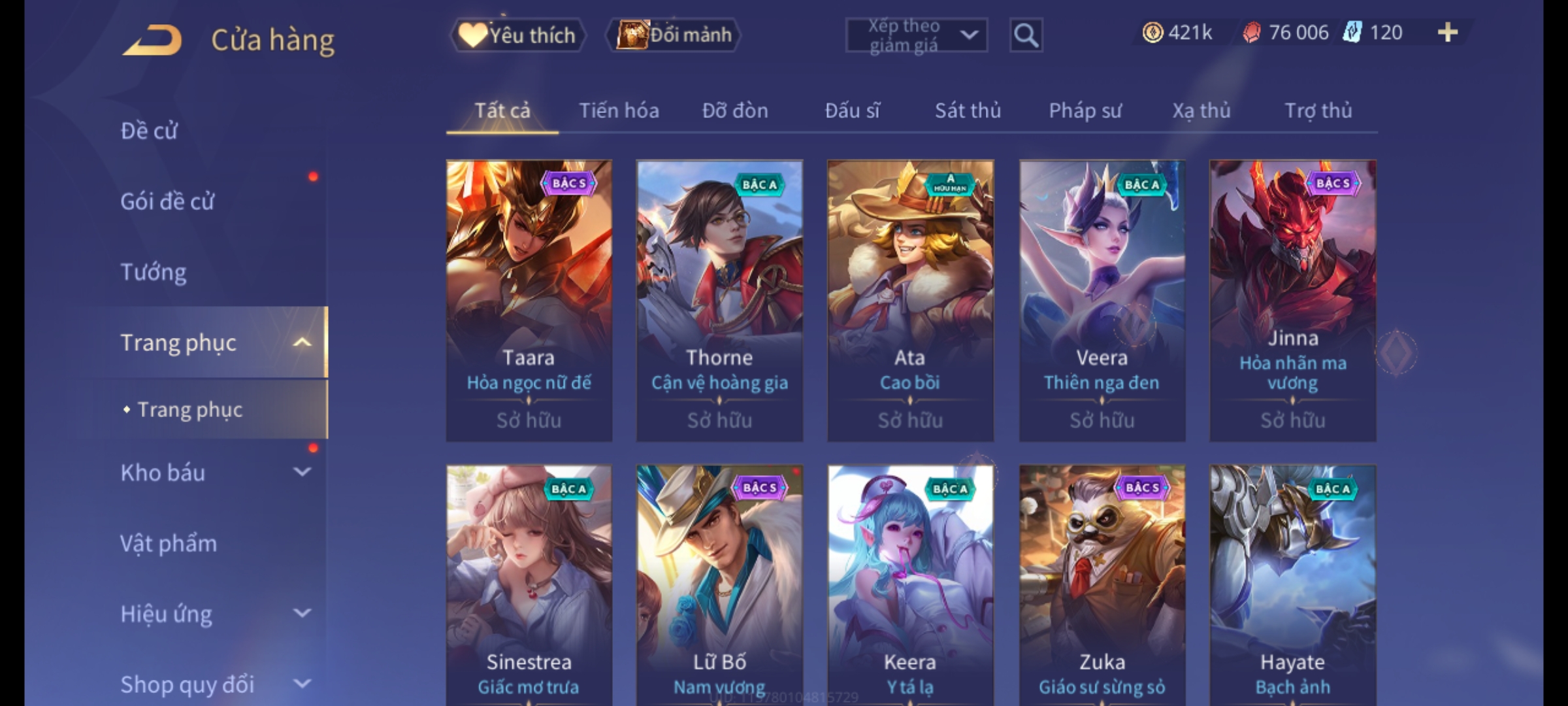
Task: Open the Xếp theo giảm giá sort dropdown
Action: (x=916, y=35)
